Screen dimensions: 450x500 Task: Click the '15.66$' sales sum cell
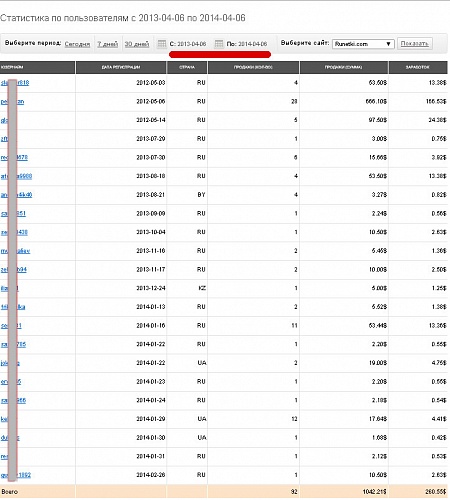point(378,157)
